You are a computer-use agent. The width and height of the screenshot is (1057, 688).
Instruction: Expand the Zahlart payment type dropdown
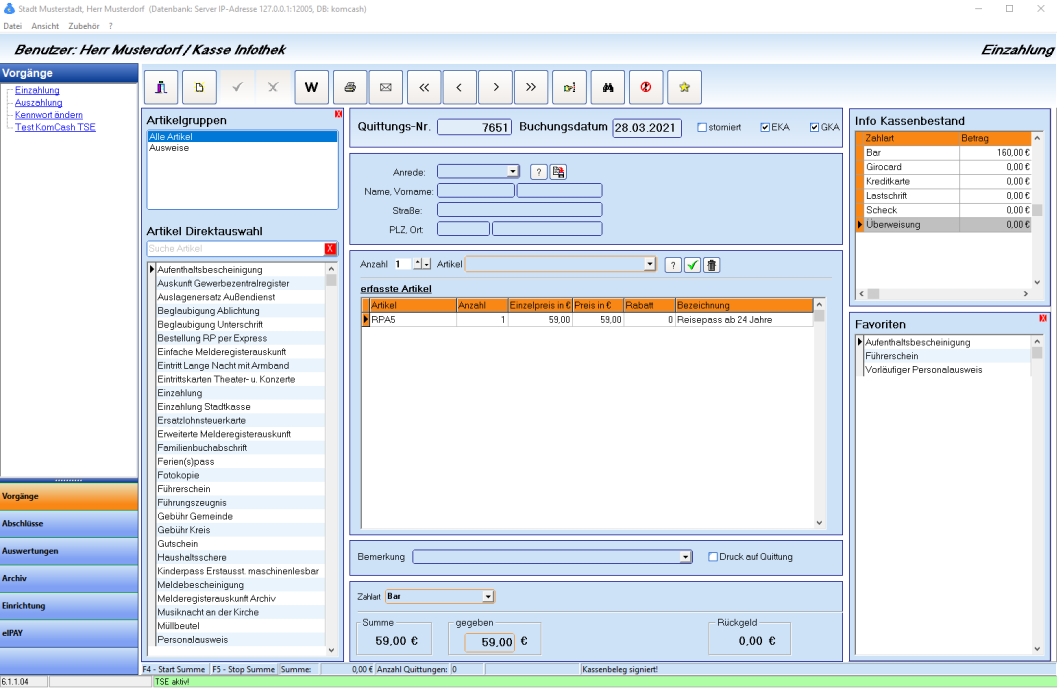coord(488,597)
